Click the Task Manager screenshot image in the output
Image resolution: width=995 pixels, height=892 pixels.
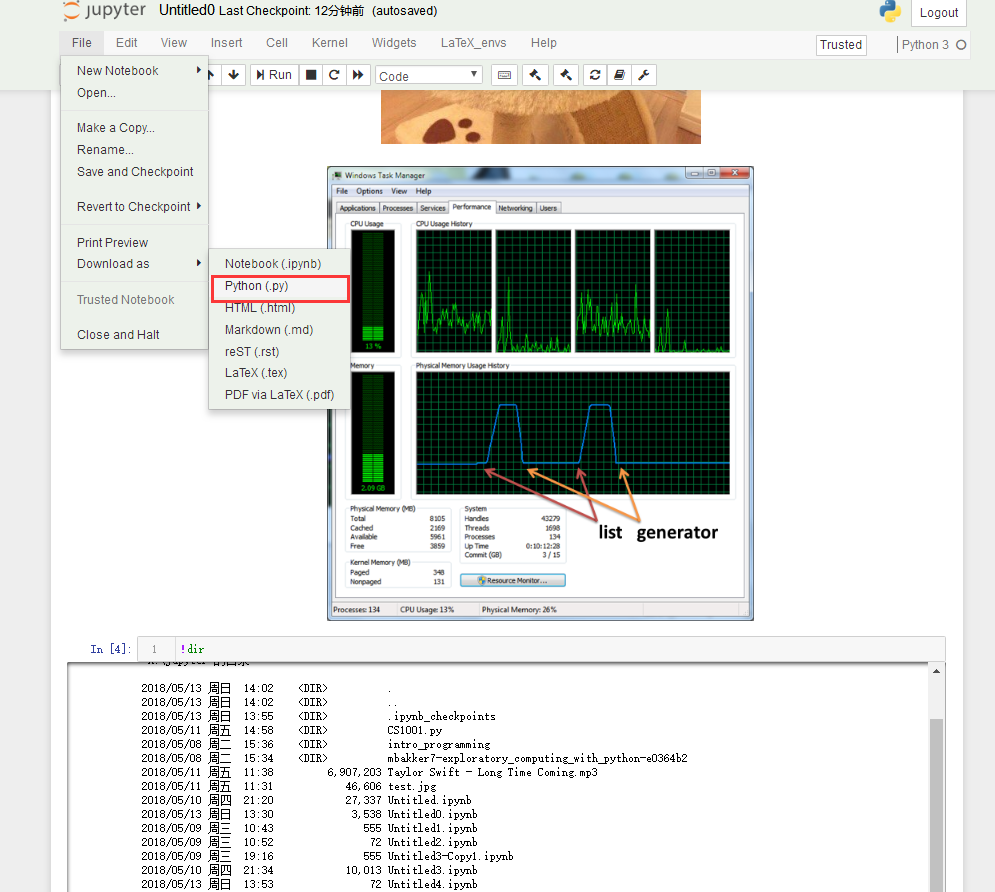(x=540, y=393)
